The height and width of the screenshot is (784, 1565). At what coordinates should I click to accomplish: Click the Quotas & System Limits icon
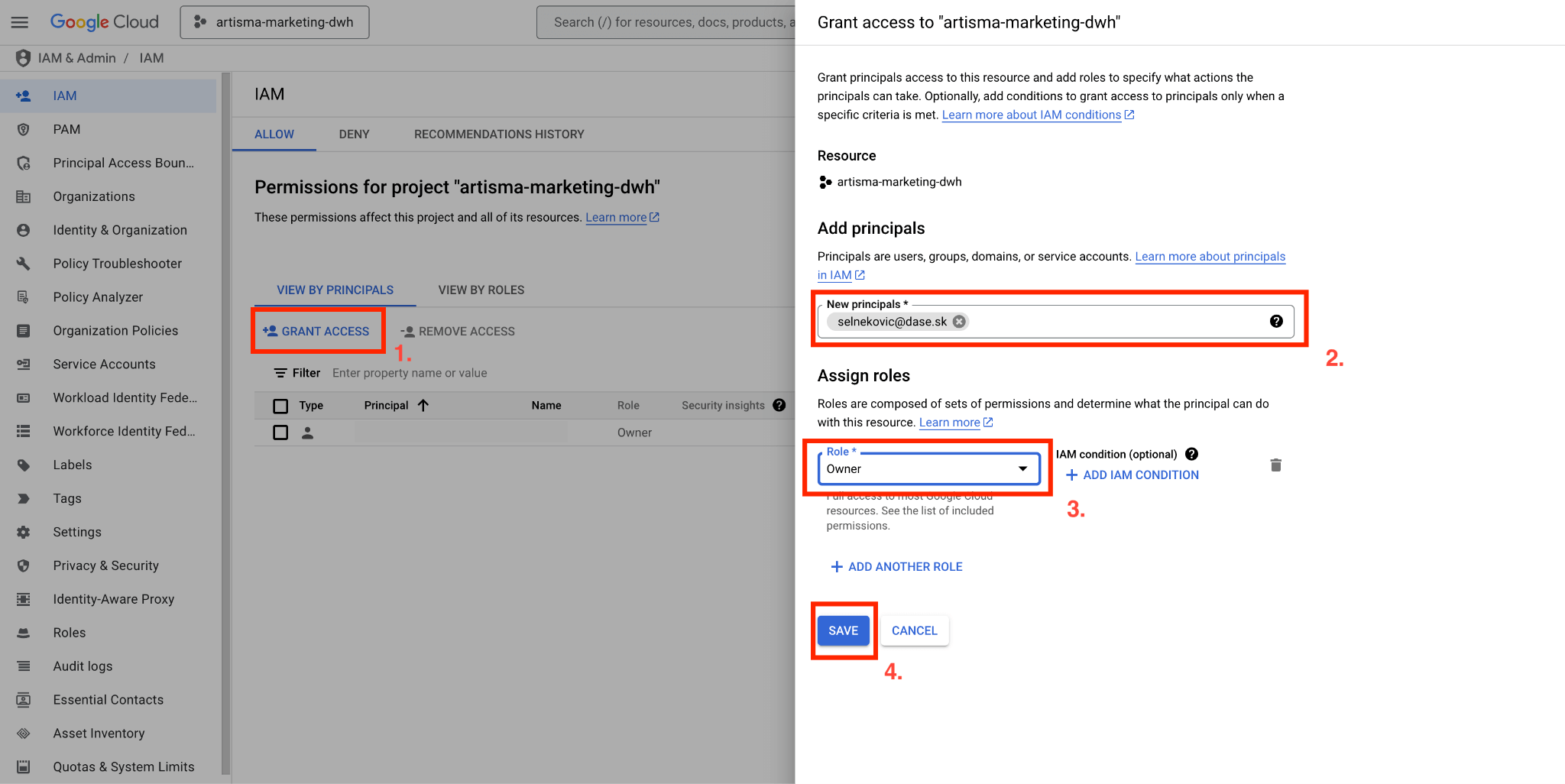(x=24, y=767)
